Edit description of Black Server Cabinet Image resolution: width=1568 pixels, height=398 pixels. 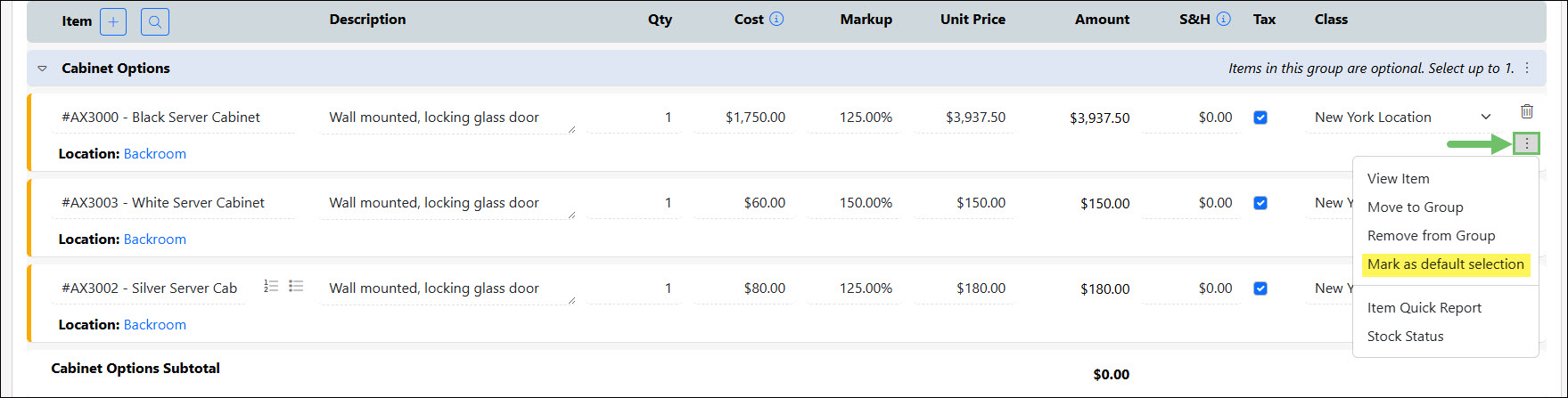447,118
